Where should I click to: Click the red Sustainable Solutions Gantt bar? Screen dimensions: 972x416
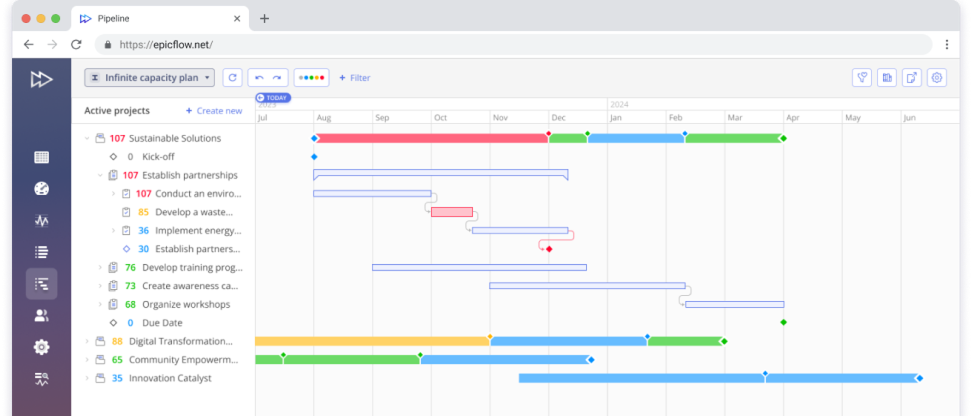coord(431,138)
